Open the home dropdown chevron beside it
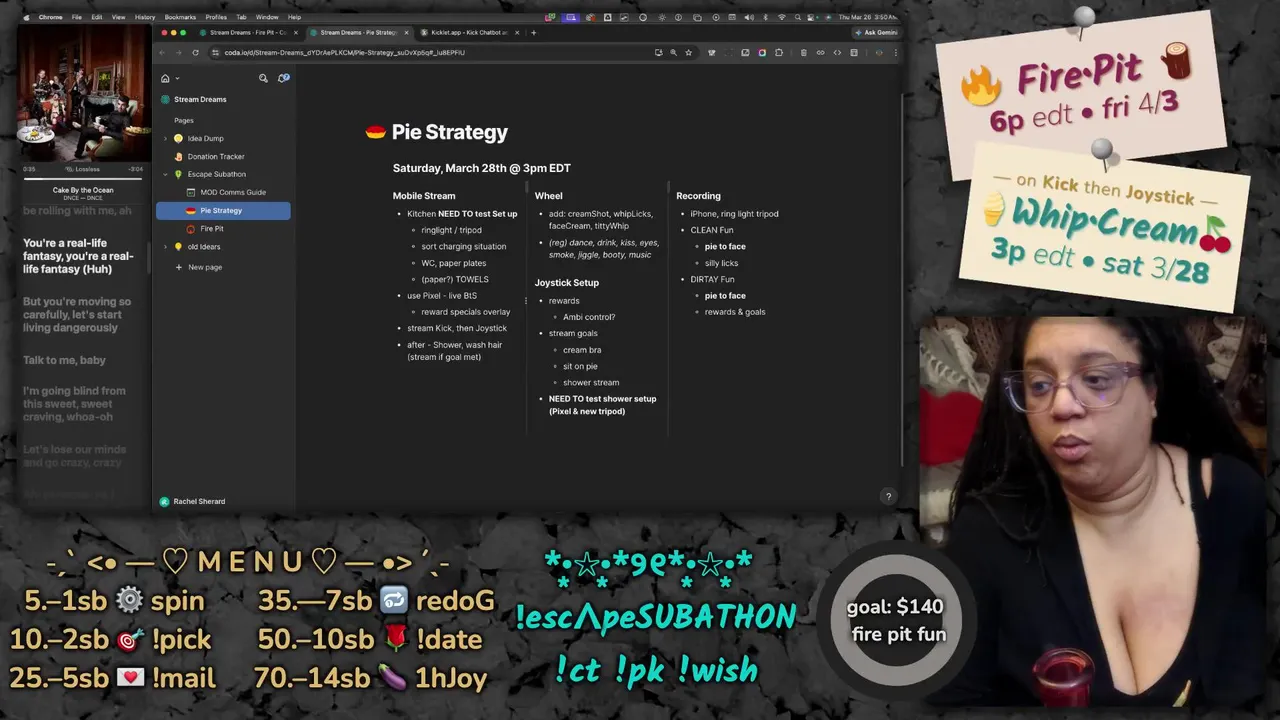 (x=177, y=78)
